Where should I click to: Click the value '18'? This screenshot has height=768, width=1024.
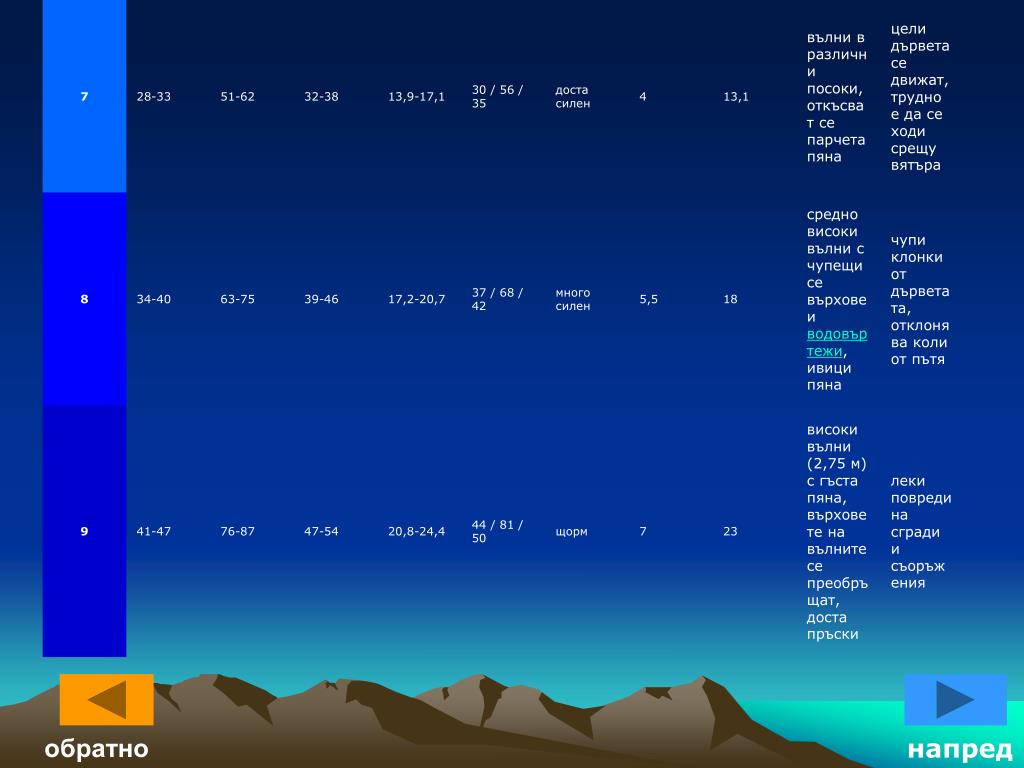click(x=730, y=299)
